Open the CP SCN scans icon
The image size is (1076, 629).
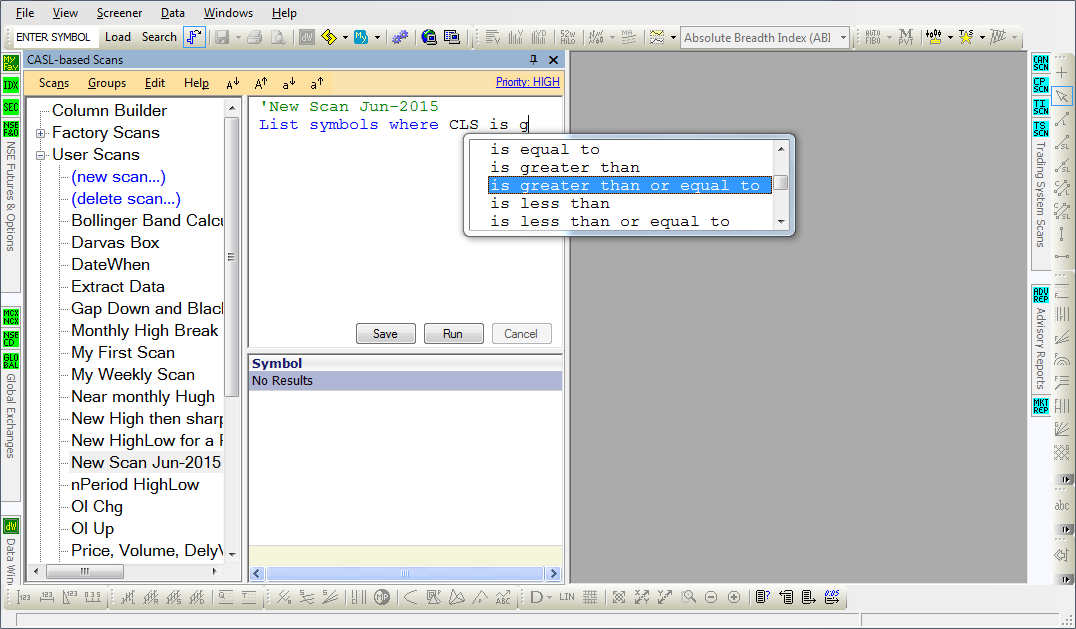(1040, 85)
